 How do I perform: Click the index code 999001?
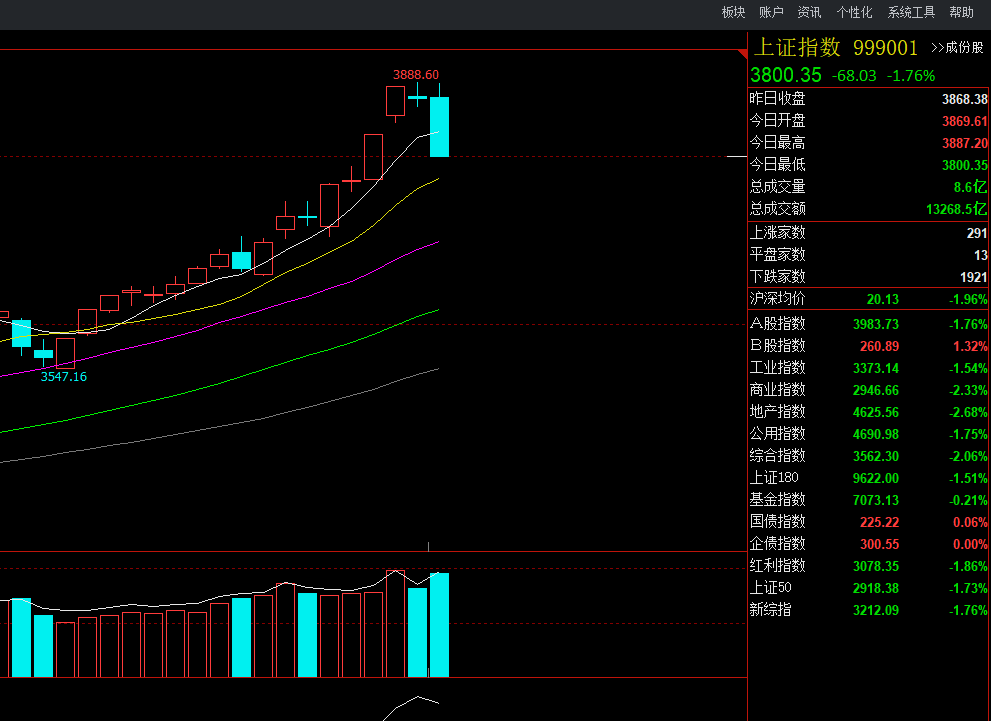tap(885, 48)
